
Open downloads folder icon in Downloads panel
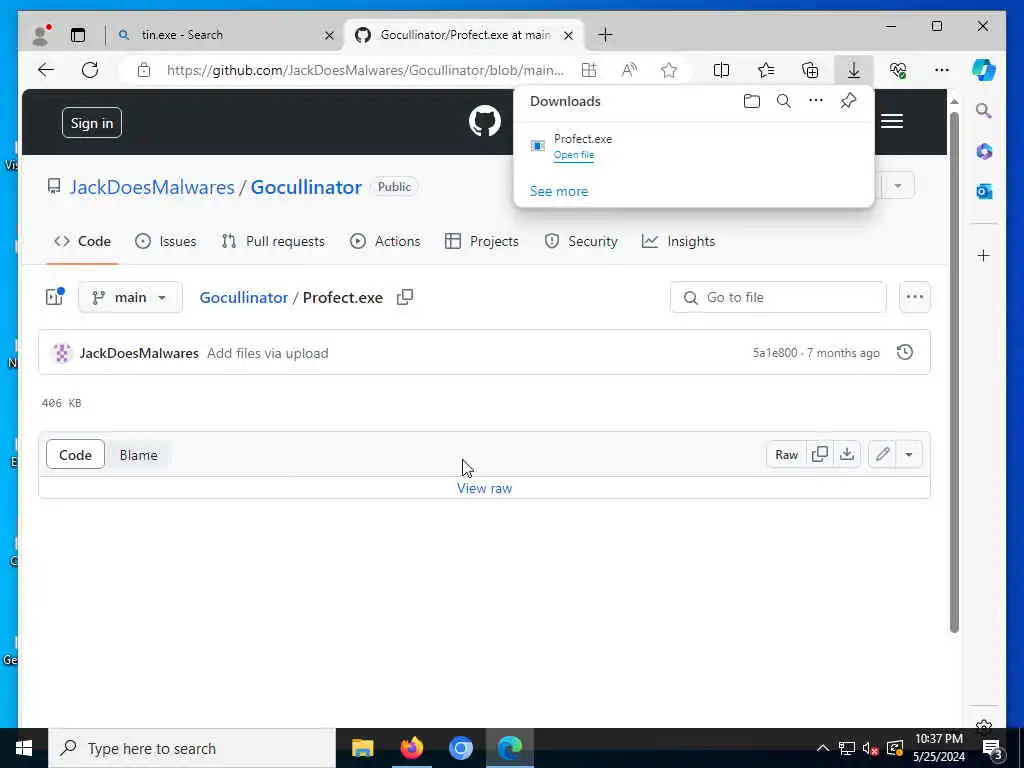pyautogui.click(x=752, y=101)
